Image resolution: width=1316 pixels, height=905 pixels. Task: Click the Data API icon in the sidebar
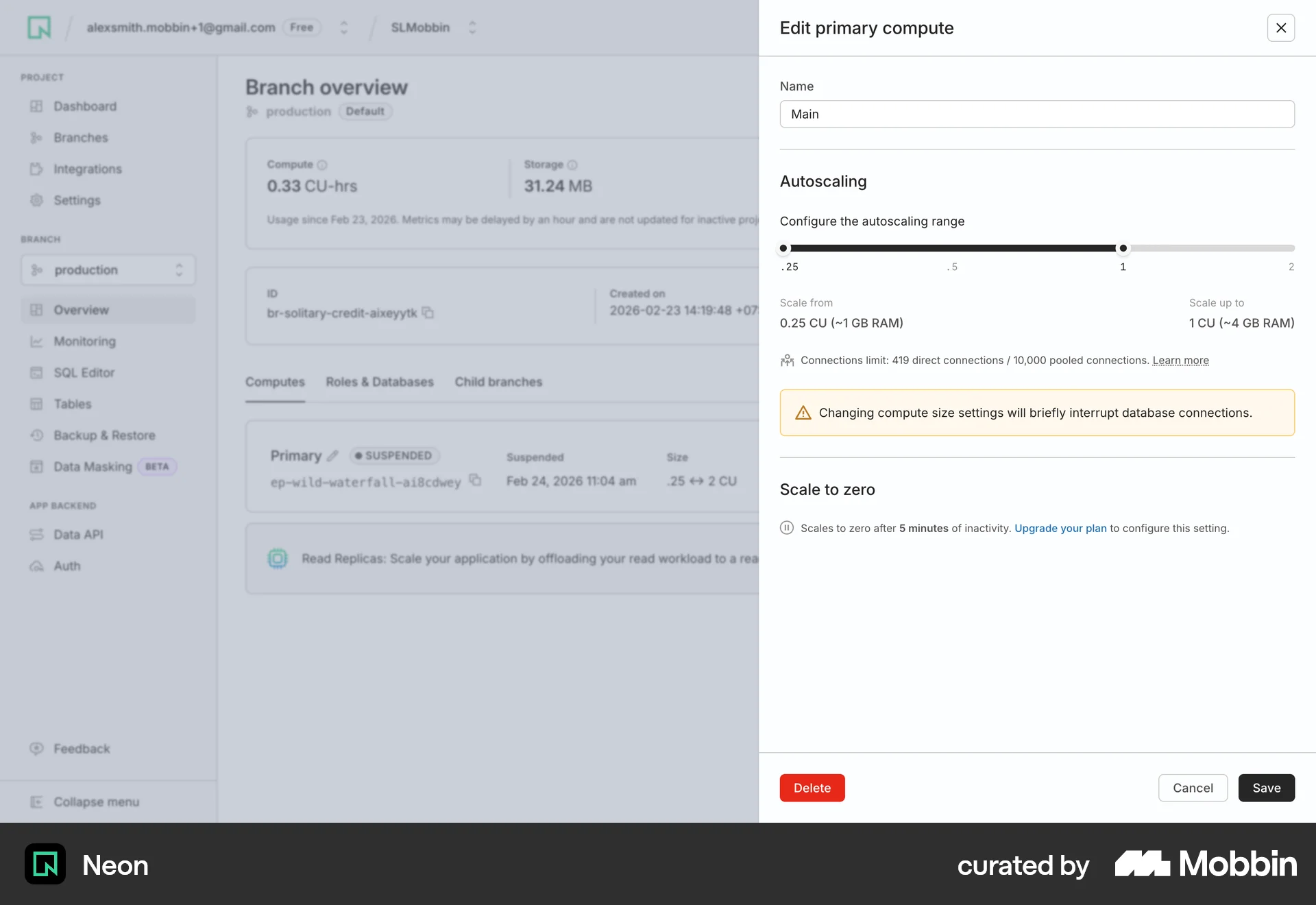[x=36, y=535]
